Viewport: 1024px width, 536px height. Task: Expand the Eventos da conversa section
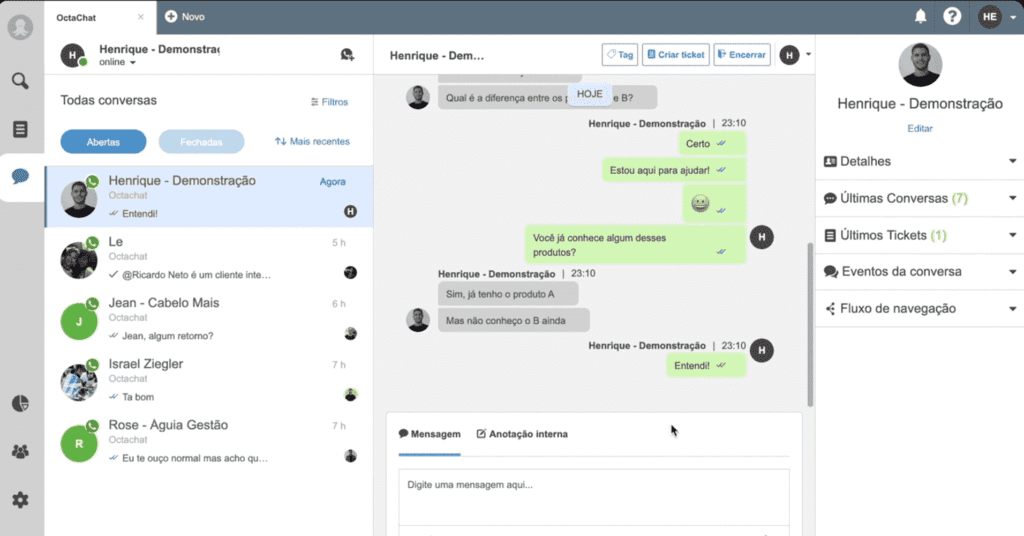[x=920, y=272]
